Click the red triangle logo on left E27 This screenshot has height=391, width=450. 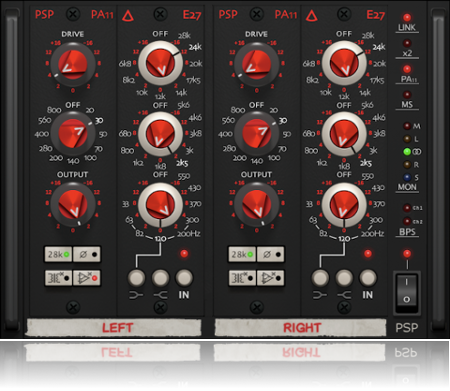click(x=128, y=15)
